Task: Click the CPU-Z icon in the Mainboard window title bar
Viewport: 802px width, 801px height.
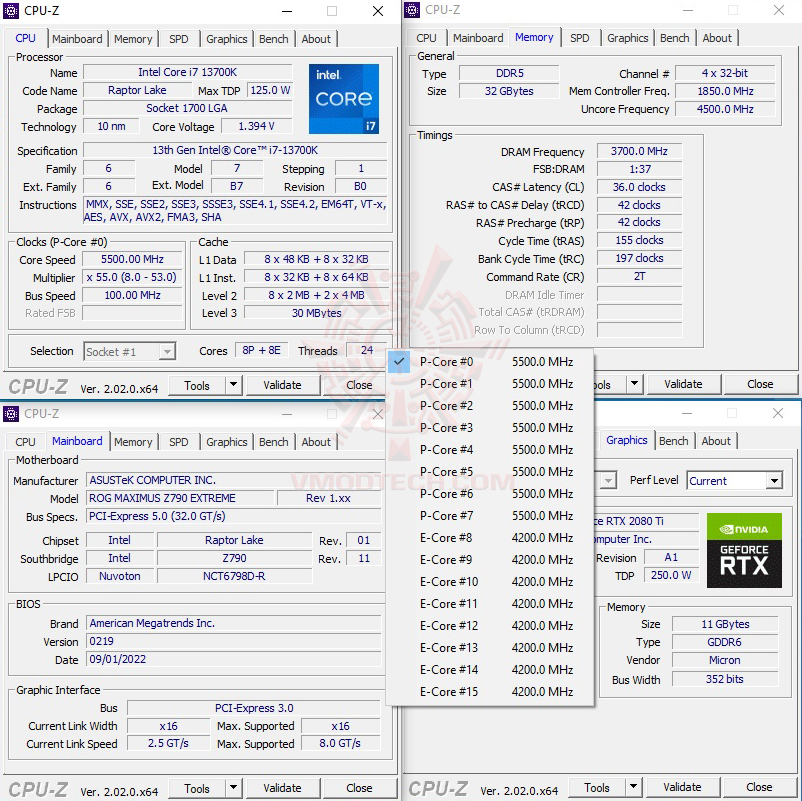Action: point(10,413)
